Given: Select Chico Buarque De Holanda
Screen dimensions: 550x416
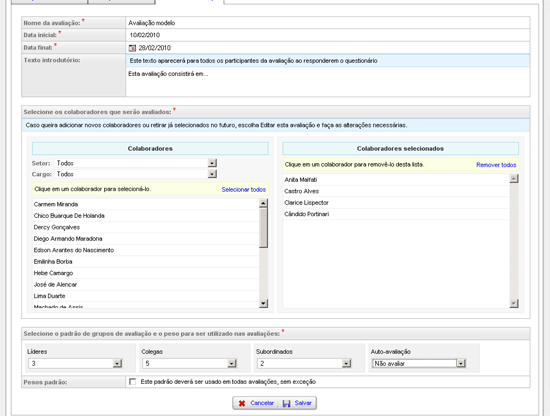Looking at the screenshot, I should tap(146, 216).
